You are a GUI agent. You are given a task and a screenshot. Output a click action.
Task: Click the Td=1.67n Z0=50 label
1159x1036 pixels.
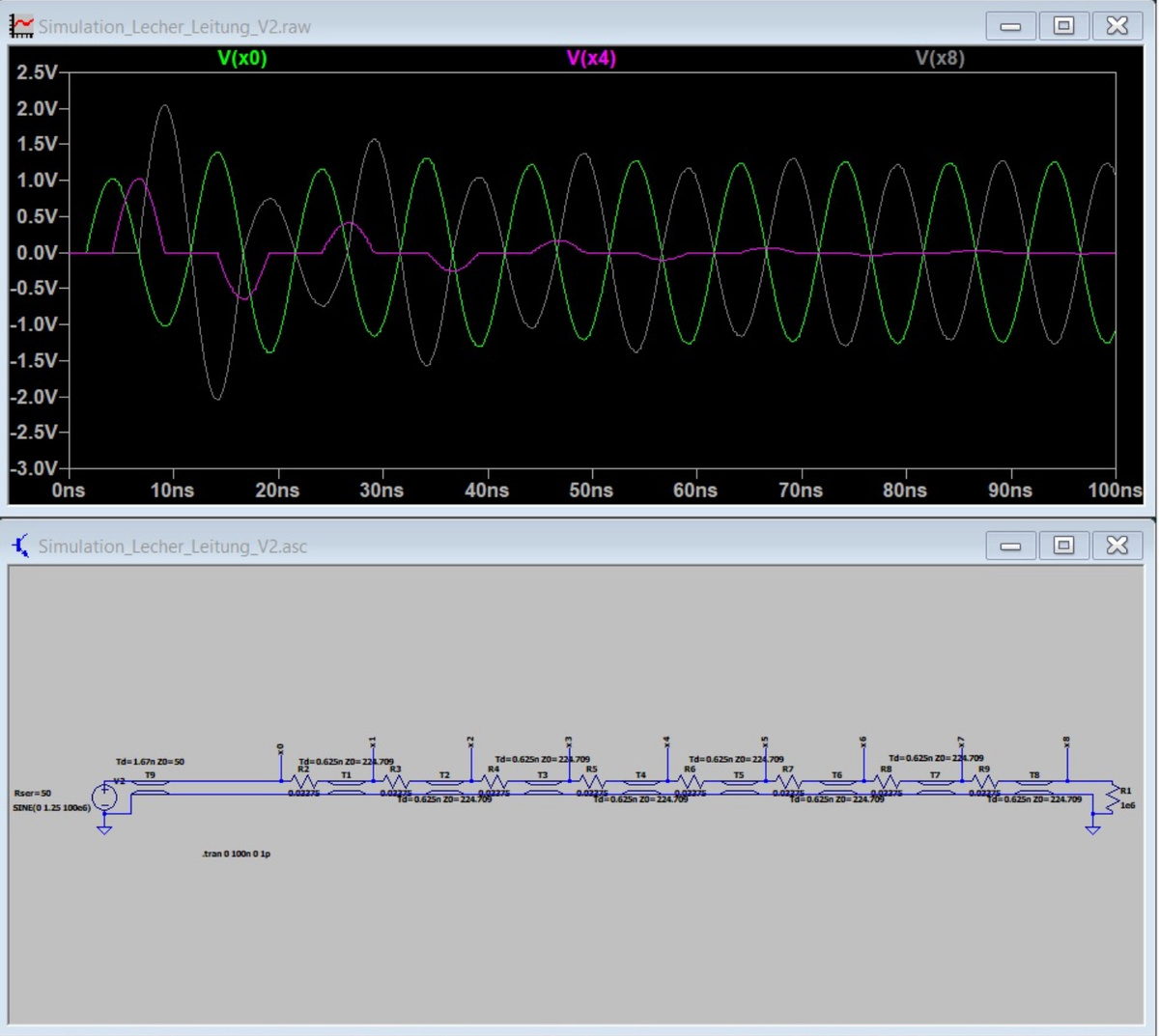click(150, 762)
